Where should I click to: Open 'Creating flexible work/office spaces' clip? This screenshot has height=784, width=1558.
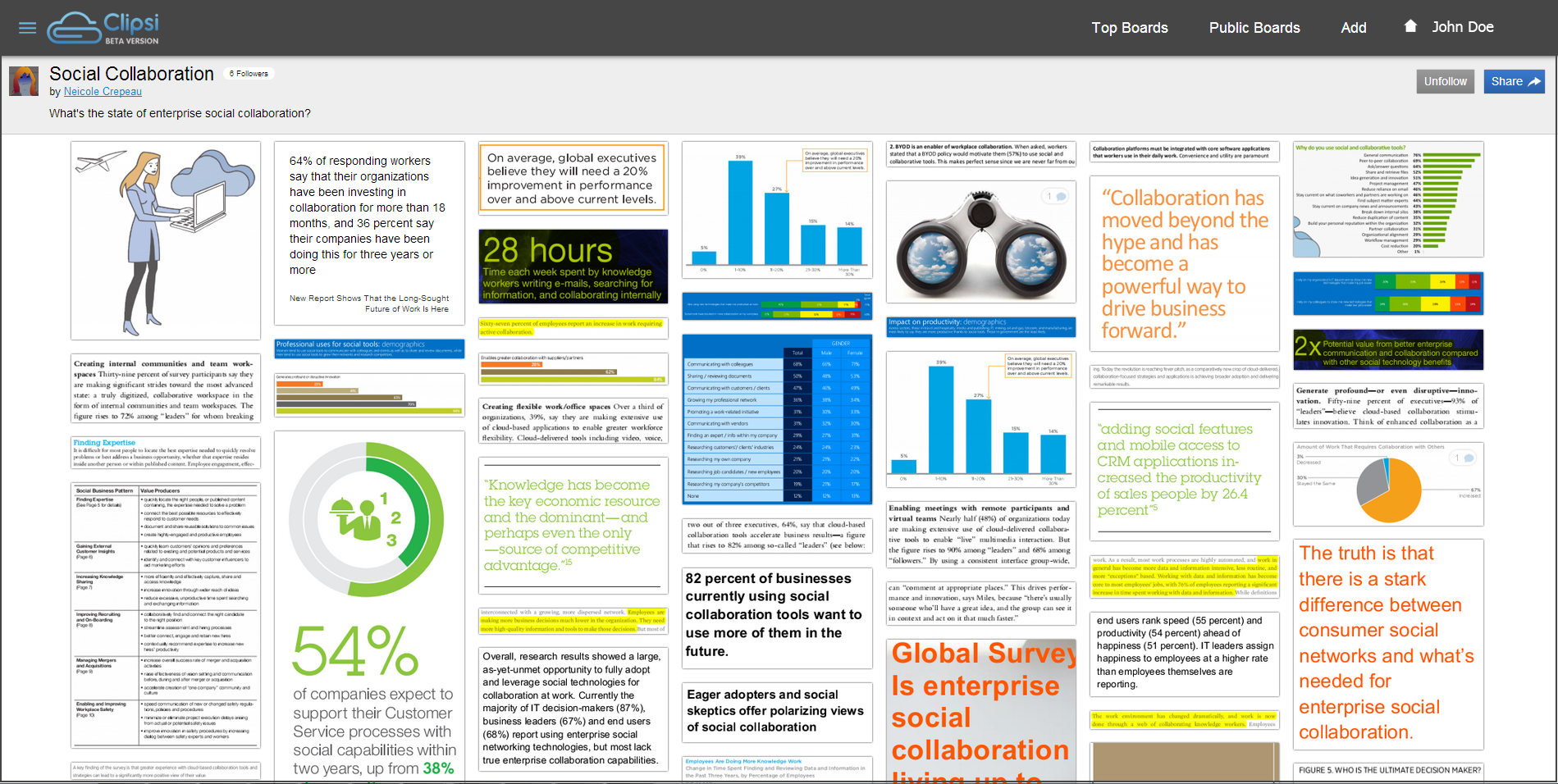573,422
